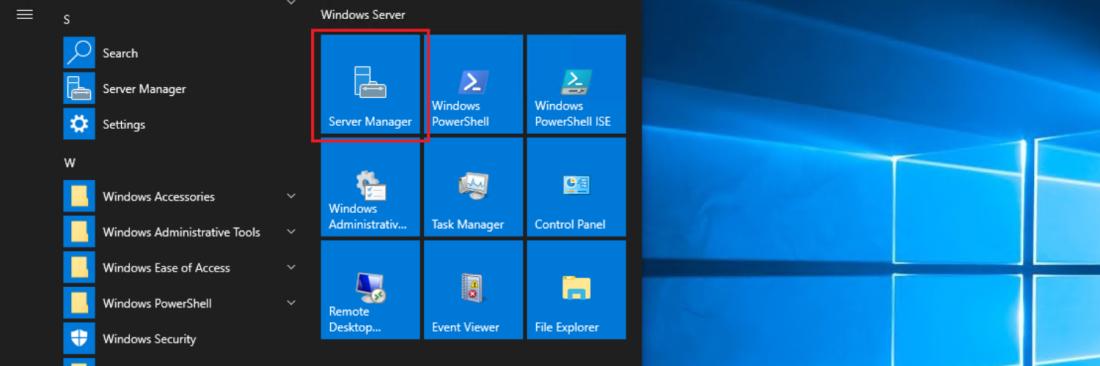The image size is (1100, 366).
Task: Select the Windows Administrative Tools label
Action: [181, 232]
